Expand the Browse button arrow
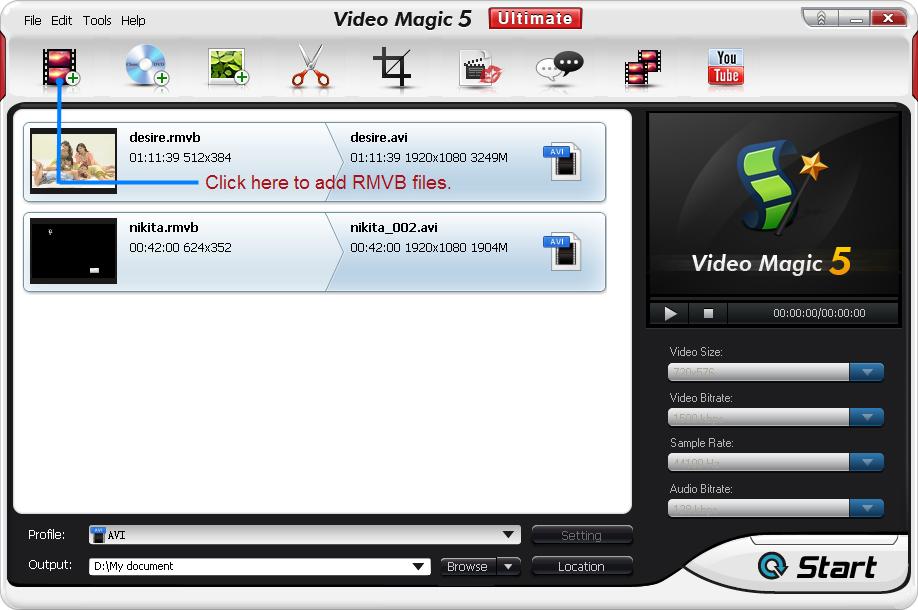This screenshot has height=610, width=918. (508, 567)
